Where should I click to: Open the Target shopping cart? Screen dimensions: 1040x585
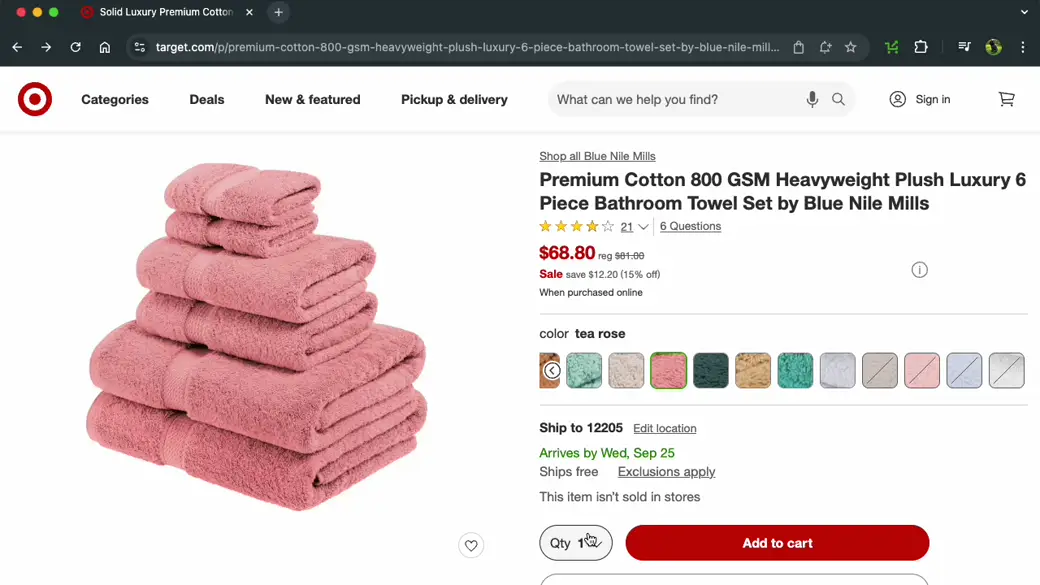coord(1006,99)
